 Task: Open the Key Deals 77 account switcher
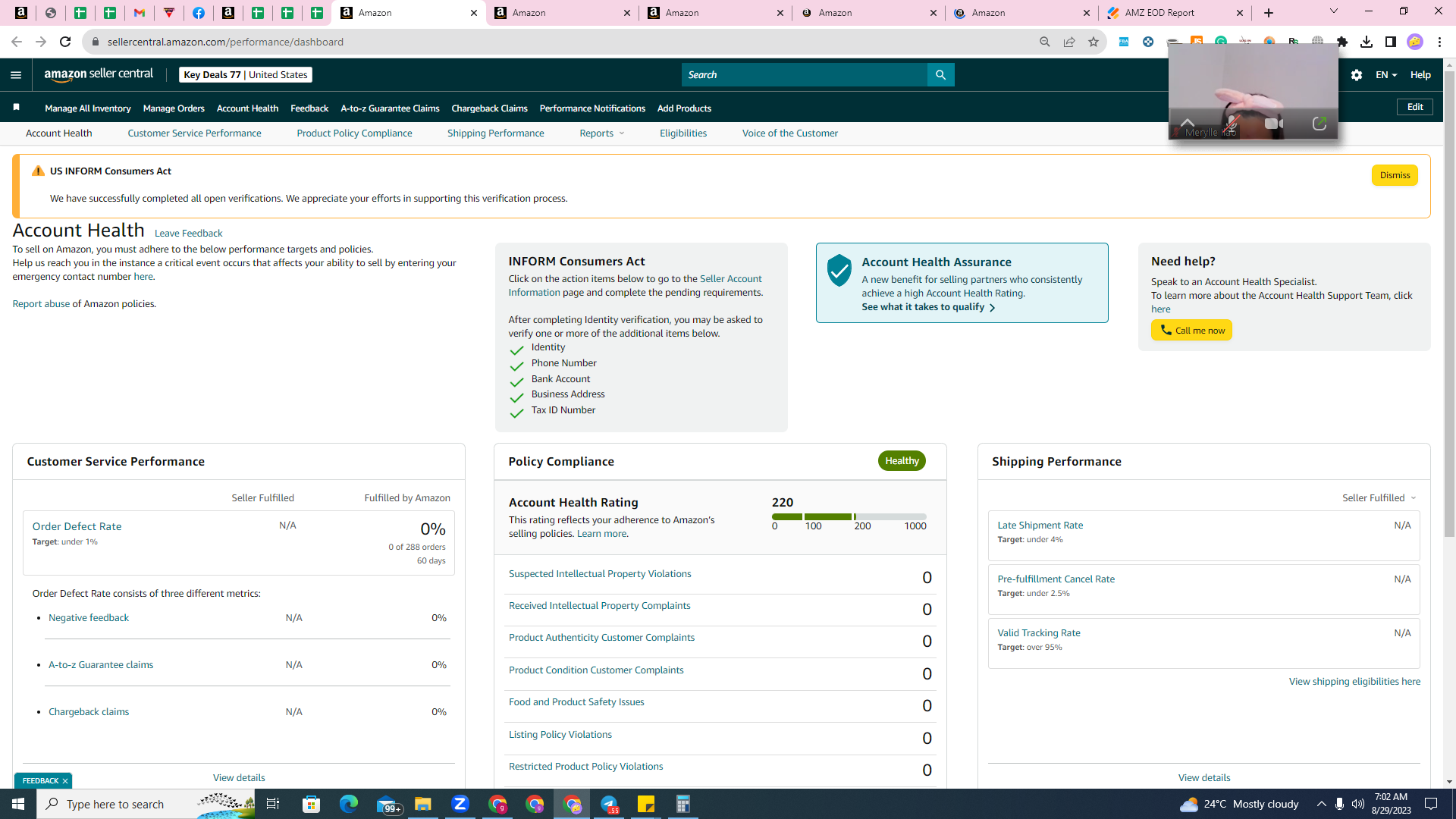246,75
